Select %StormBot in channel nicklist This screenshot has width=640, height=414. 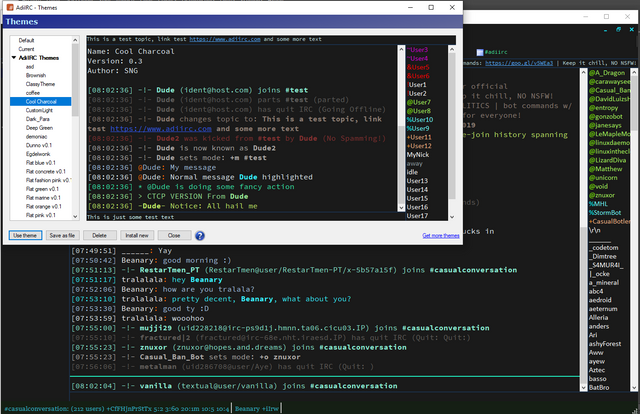tap(605, 213)
